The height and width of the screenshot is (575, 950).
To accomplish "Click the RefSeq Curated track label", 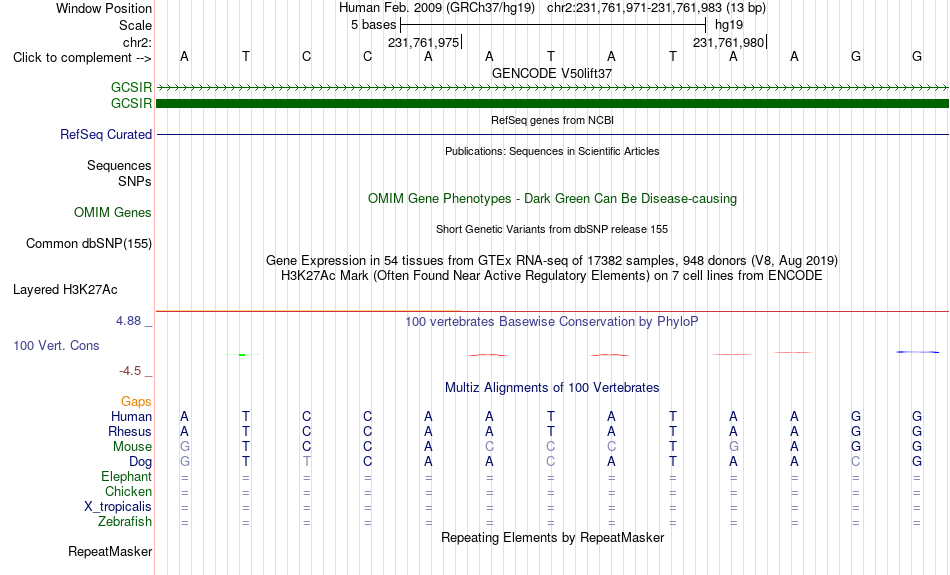I will coord(106,135).
